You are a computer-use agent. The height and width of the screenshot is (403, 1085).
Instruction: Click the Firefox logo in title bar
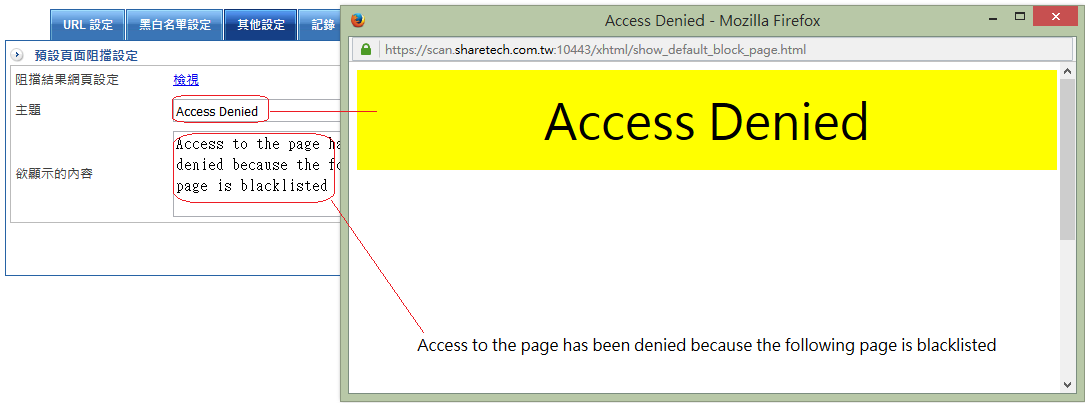tap(358, 20)
